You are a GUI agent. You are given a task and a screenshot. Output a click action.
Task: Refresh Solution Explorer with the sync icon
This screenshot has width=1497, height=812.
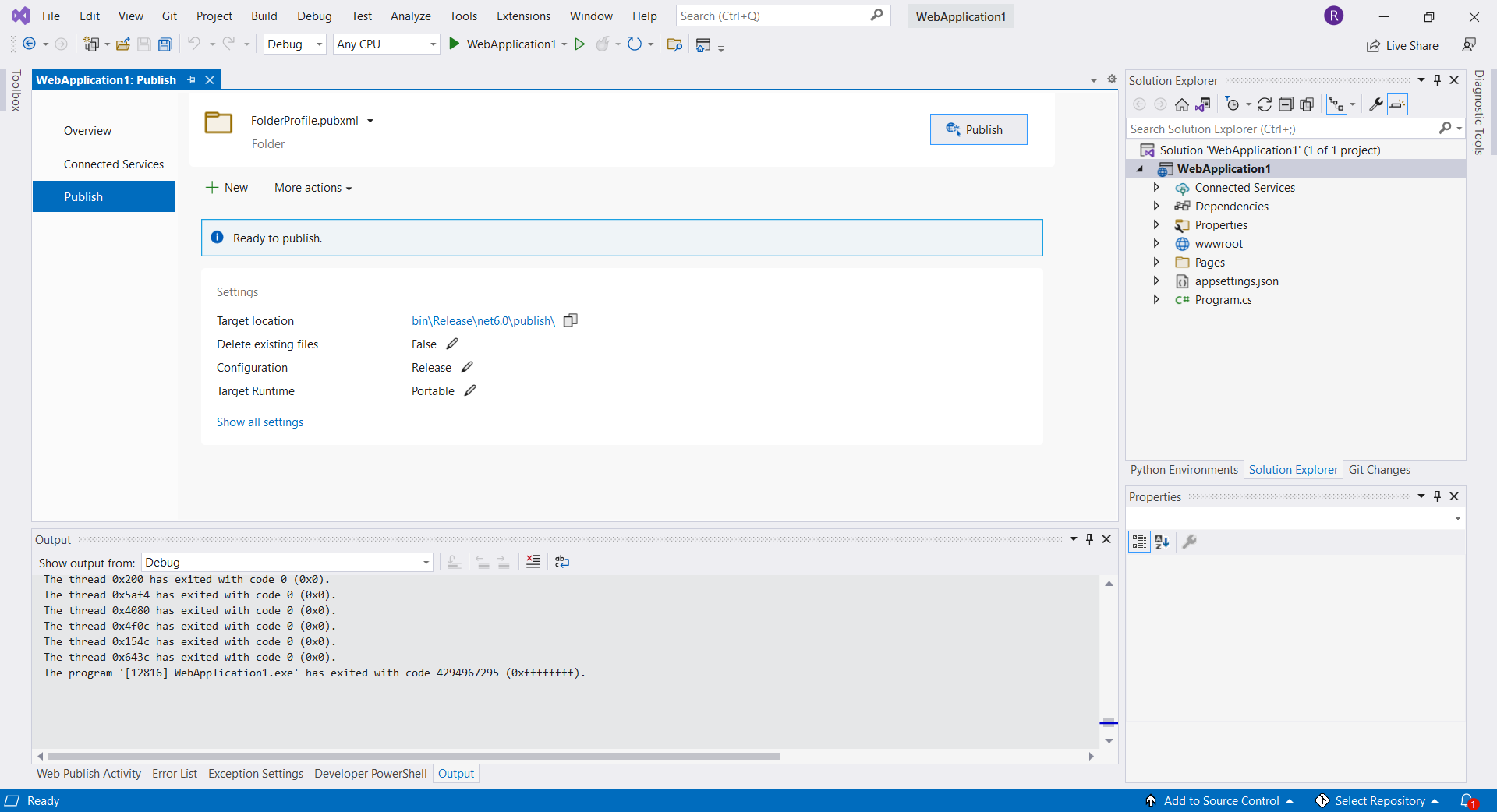pyautogui.click(x=1265, y=104)
